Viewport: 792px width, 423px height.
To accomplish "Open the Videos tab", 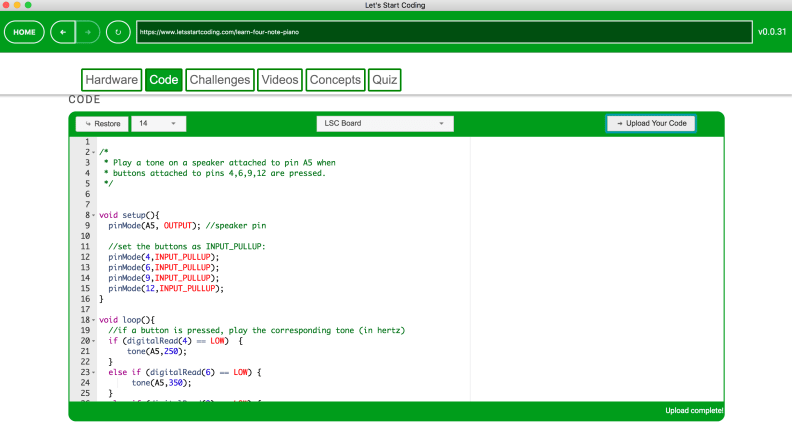I will tap(280, 80).
